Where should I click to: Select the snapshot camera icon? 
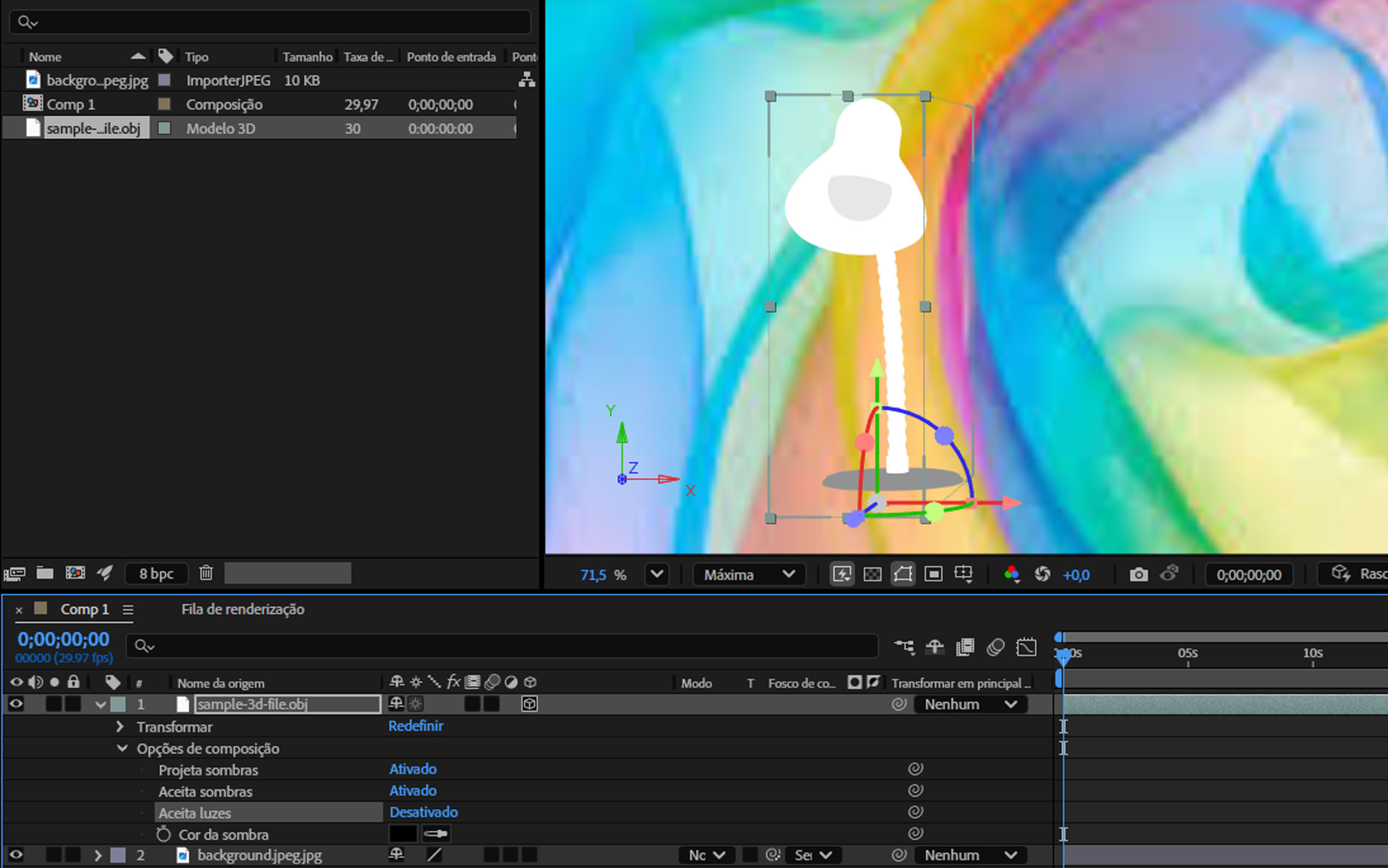[1138, 574]
